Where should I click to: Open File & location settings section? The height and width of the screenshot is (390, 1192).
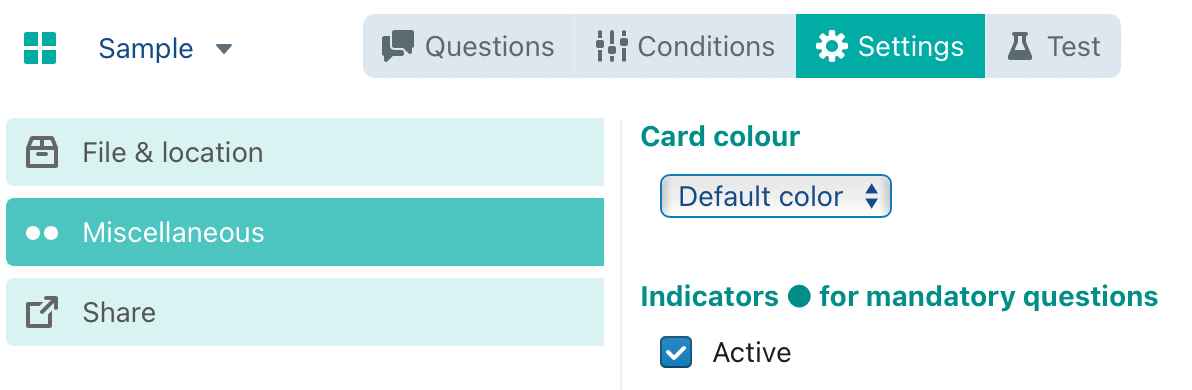point(305,152)
